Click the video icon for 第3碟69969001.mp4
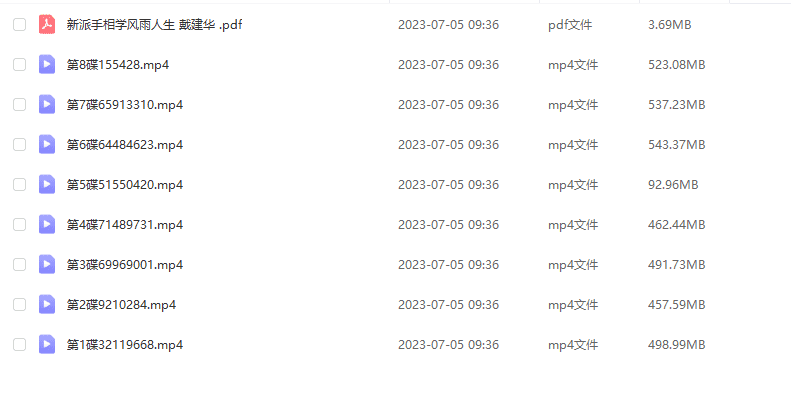This screenshot has height=401, width=791. (x=47, y=264)
